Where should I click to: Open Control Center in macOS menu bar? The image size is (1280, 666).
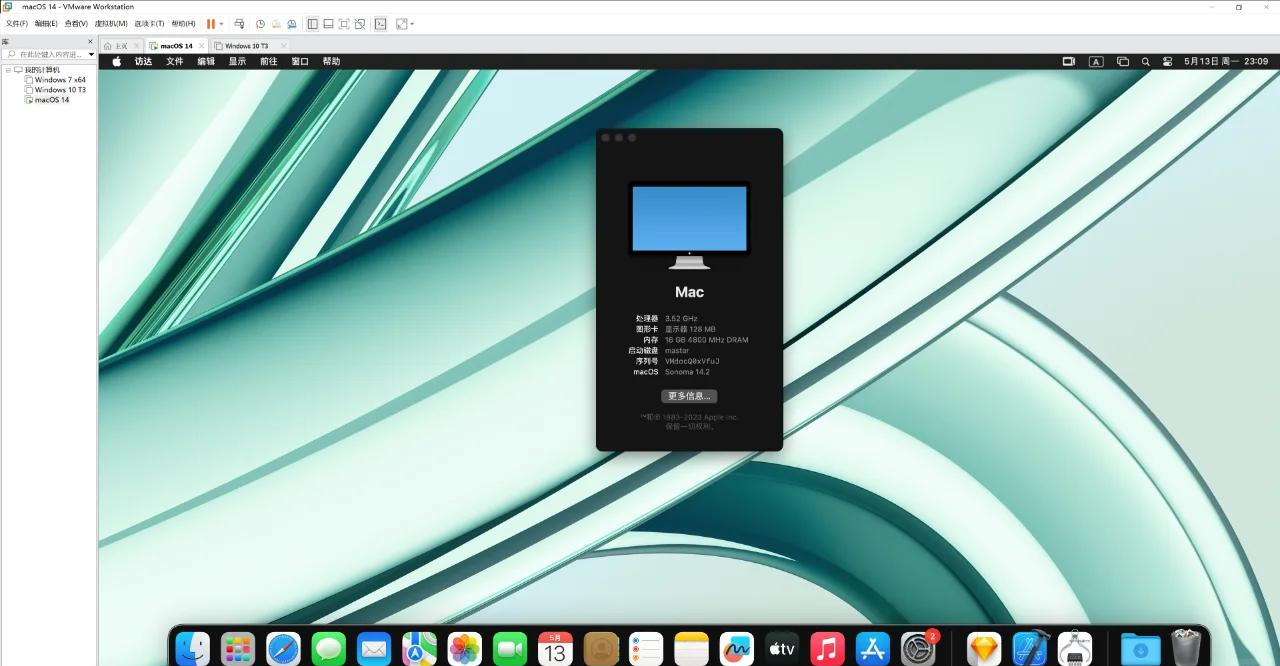point(1167,61)
